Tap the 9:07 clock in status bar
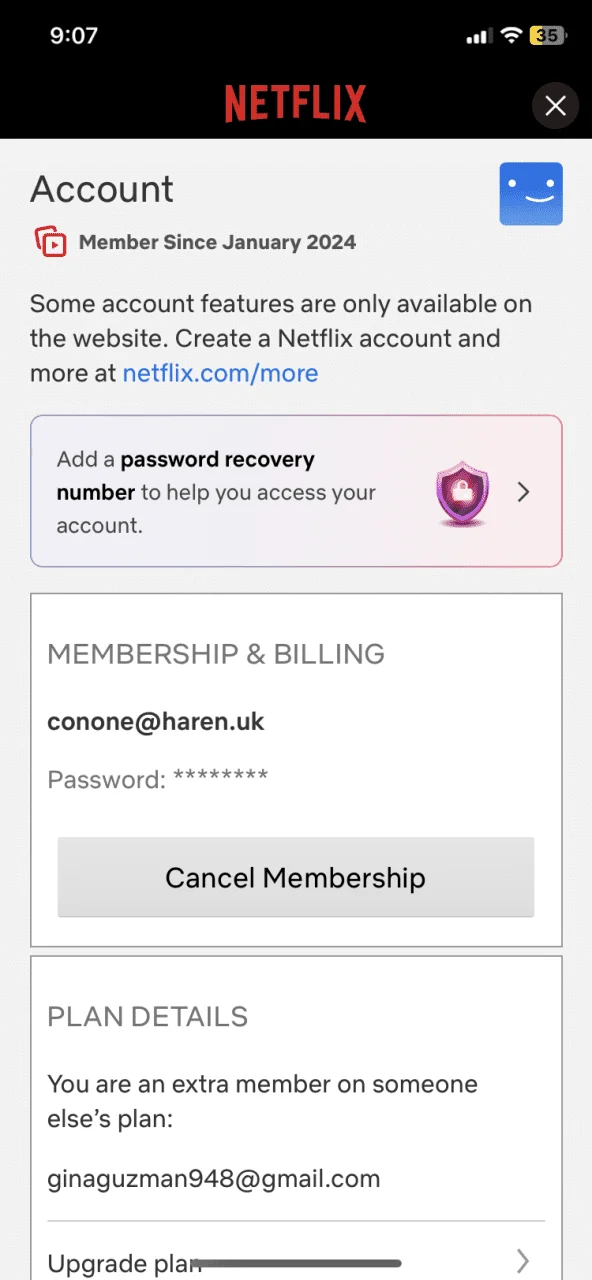The image size is (592, 1280). pyautogui.click(x=74, y=36)
